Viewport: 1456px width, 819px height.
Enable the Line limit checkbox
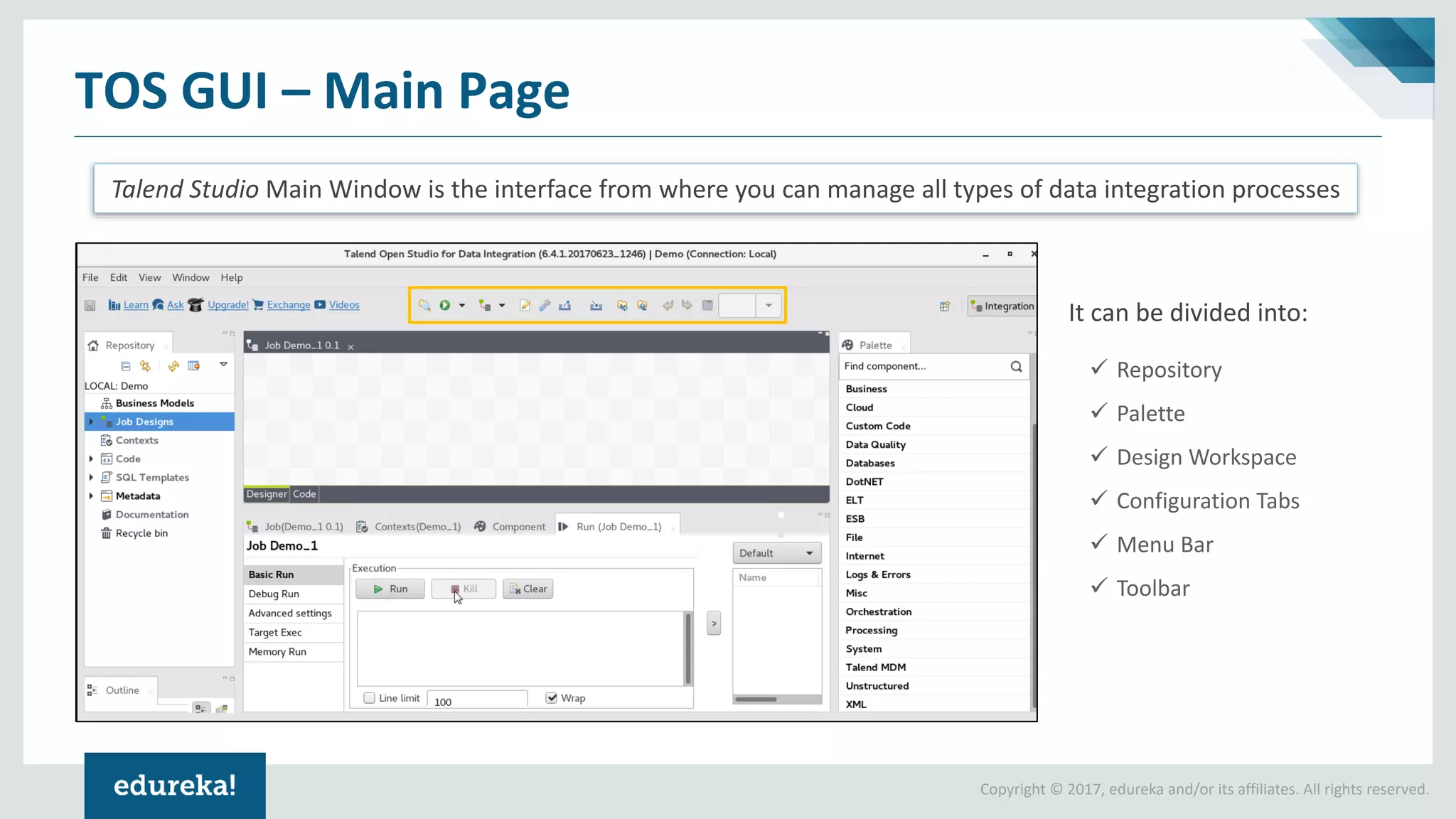(369, 697)
